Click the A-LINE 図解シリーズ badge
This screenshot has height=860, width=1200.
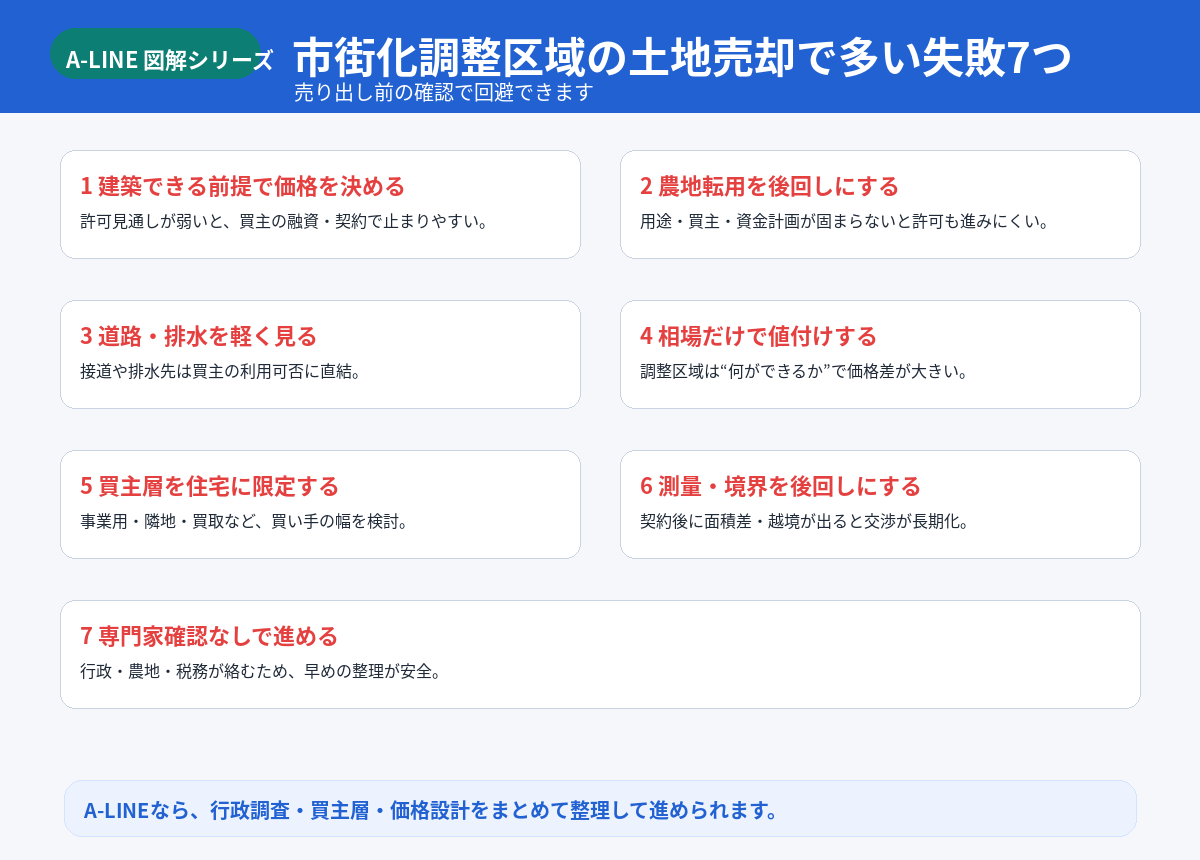click(x=156, y=55)
